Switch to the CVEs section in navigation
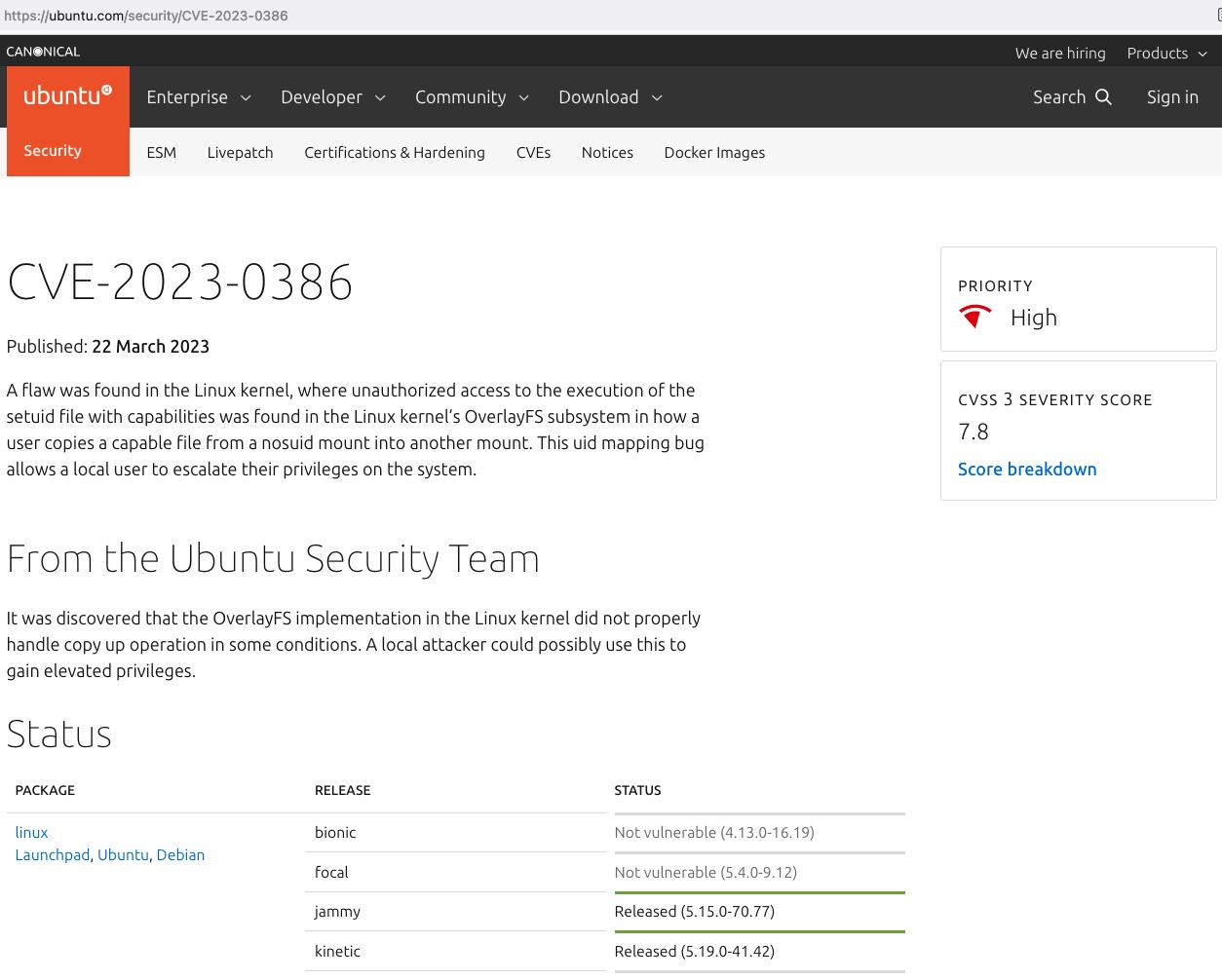The width and height of the screenshot is (1222, 980). click(x=533, y=152)
